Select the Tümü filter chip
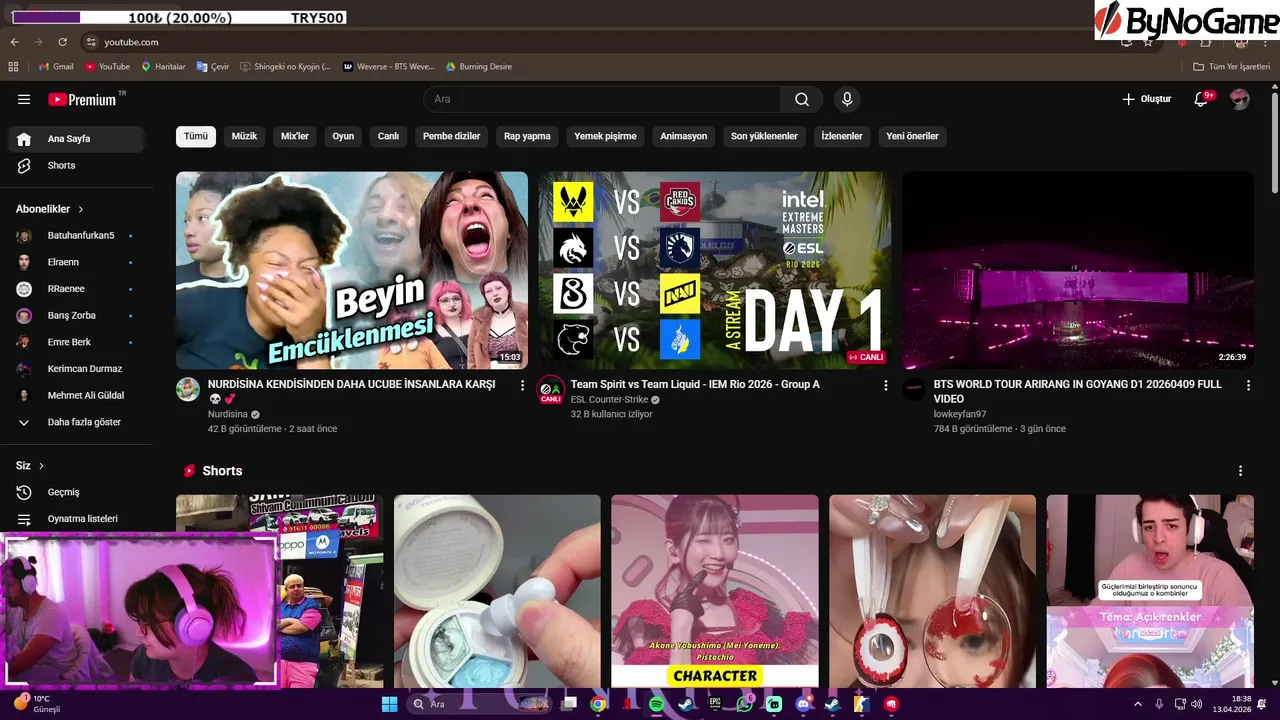 pos(196,136)
